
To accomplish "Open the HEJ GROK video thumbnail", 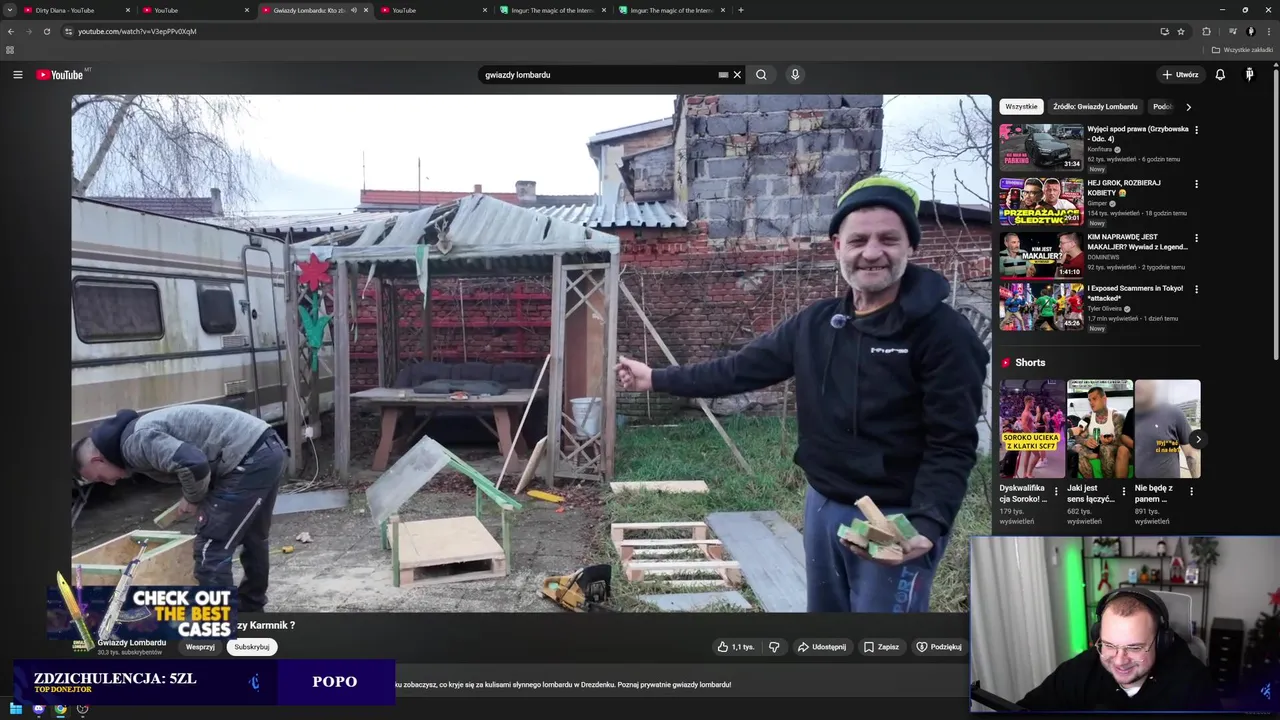I will tap(1041, 200).
